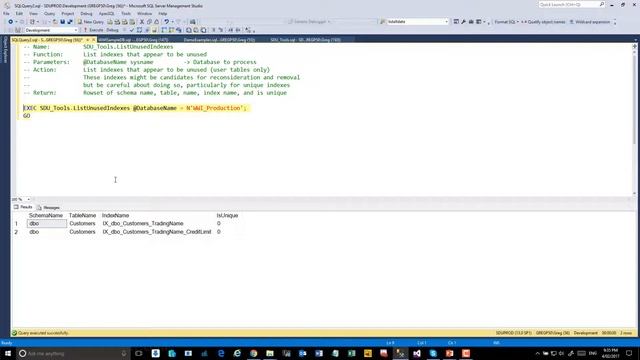Viewport: 640px width, 360px height.
Task: Open the Project menu
Action: [x=68, y=13]
